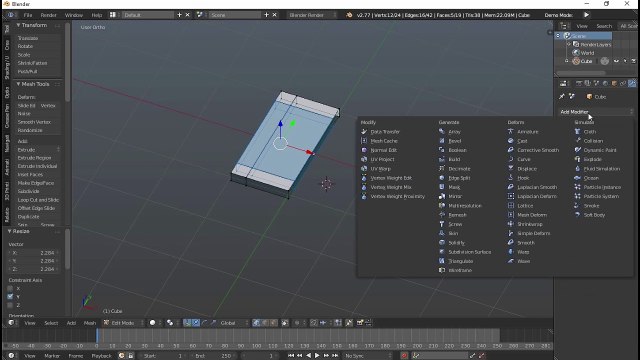Click the Translate tool button
This screenshot has width=640, height=360.
38,38
